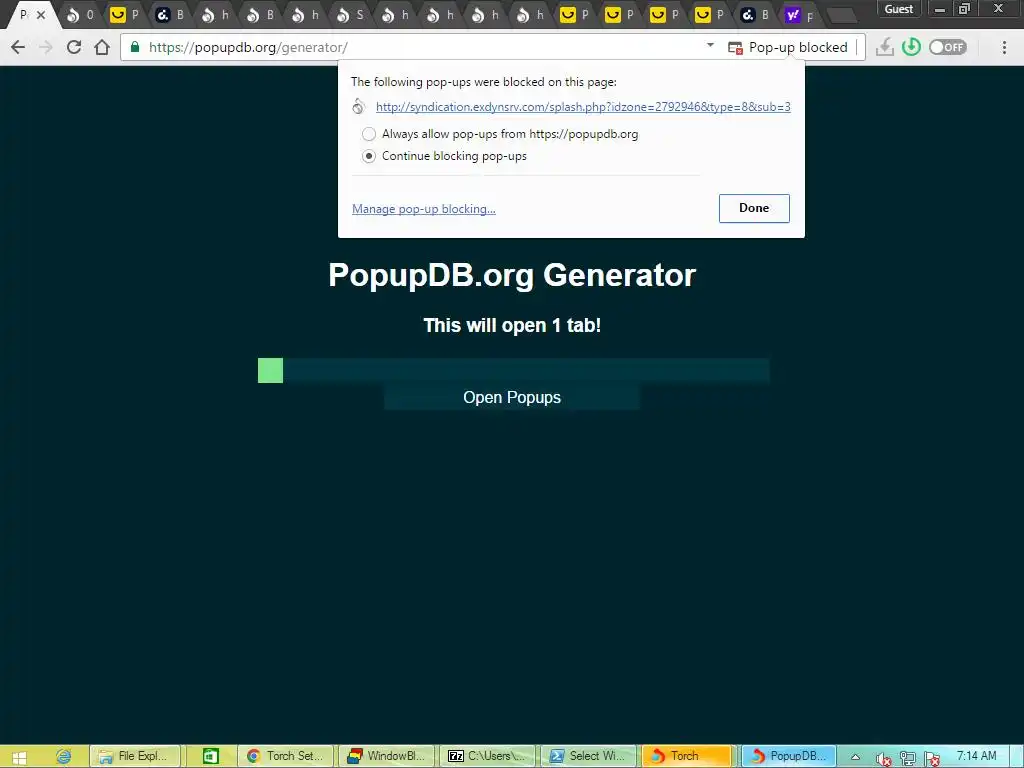Click the Action Center flag tray icon
Viewport: 1024px width, 768px height.
932,758
